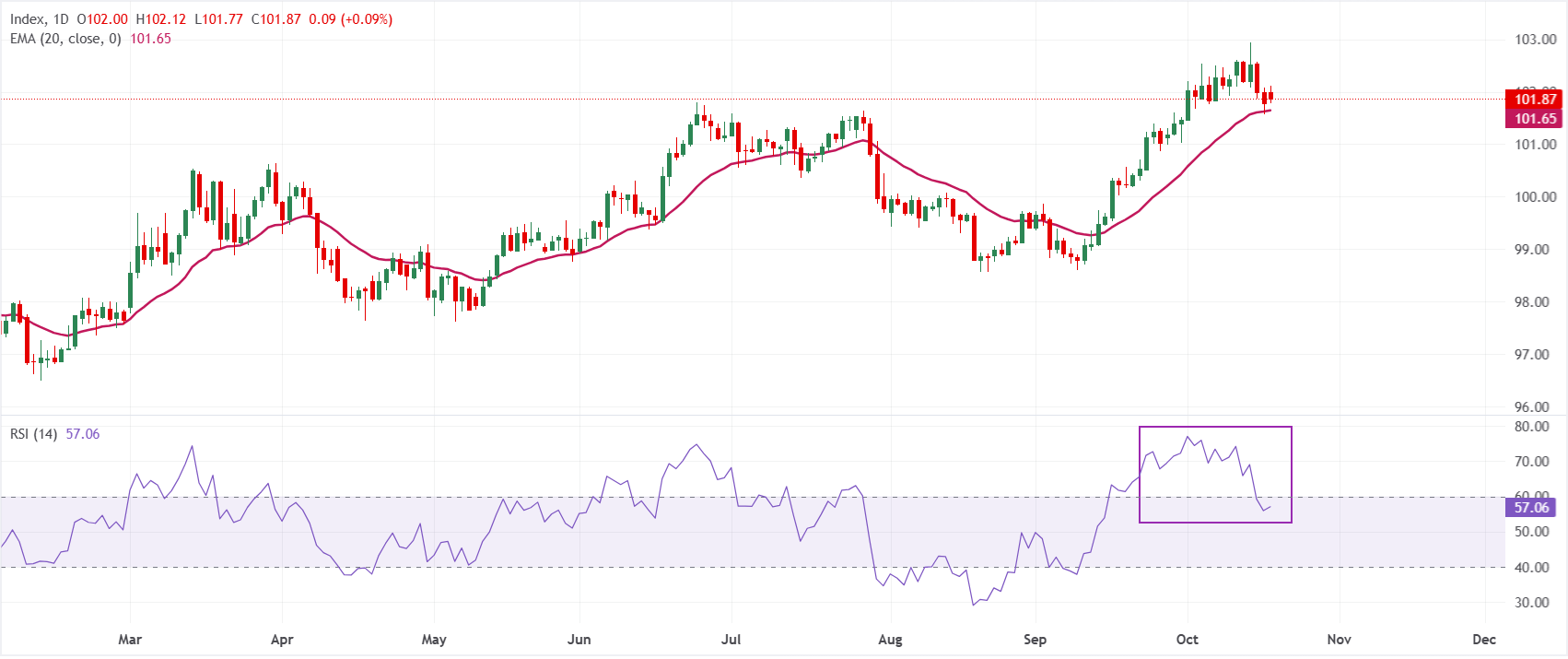The width and height of the screenshot is (1568, 659).
Task: Click the Dec label on the time axis
Action: tap(1484, 640)
